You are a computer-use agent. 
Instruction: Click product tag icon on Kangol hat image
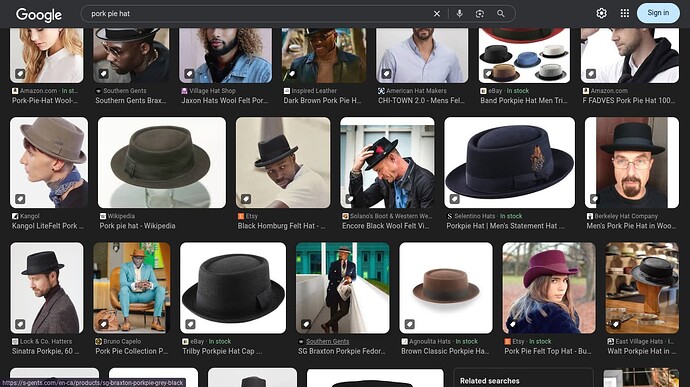(x=20, y=199)
